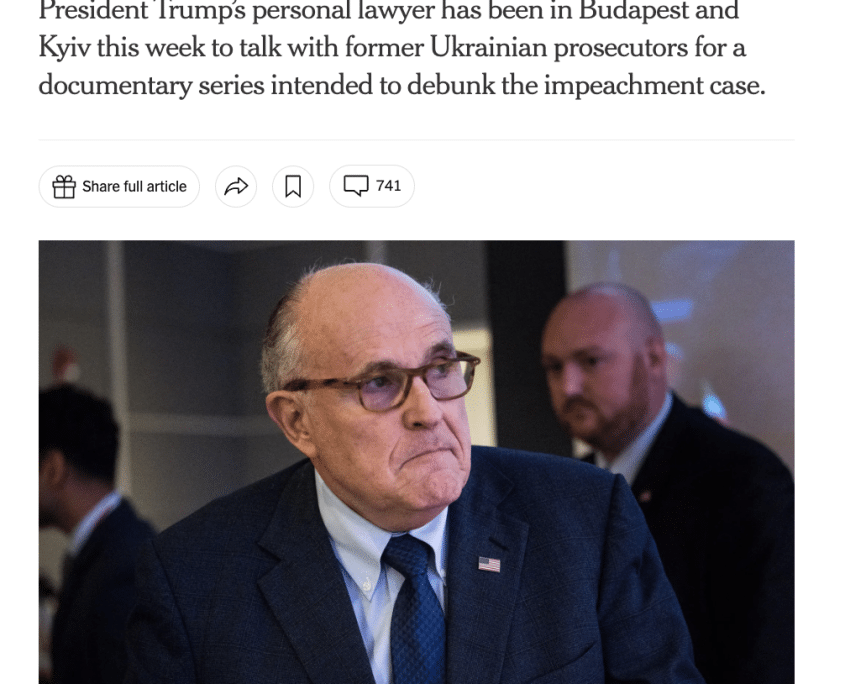
Task: Open the lead article photo
Action: tap(417, 462)
